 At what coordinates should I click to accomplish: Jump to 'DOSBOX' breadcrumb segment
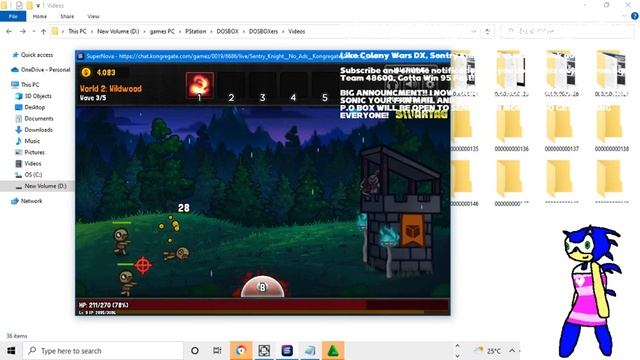click(x=227, y=31)
